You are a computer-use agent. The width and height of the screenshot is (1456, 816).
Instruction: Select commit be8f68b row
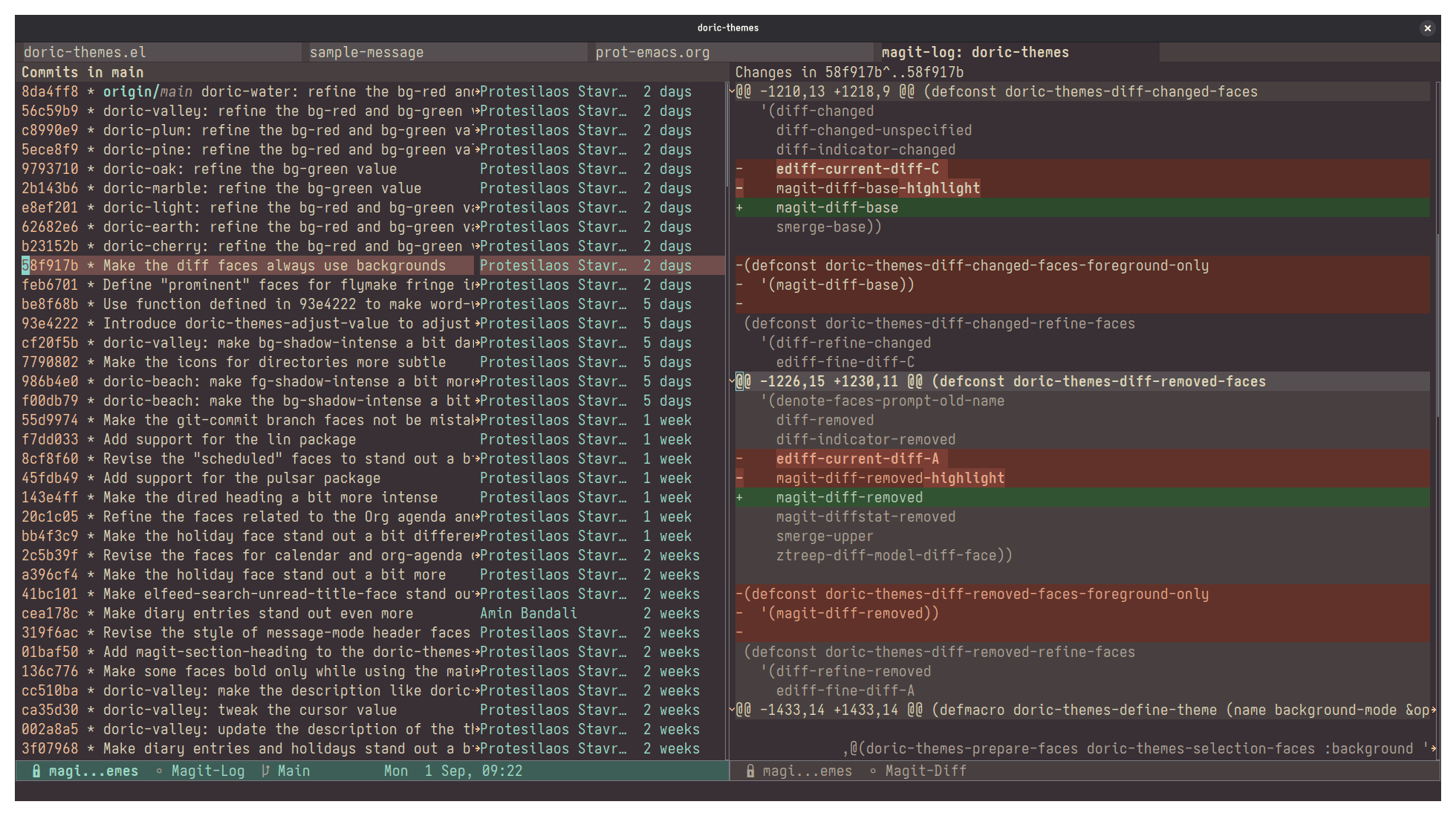371,304
